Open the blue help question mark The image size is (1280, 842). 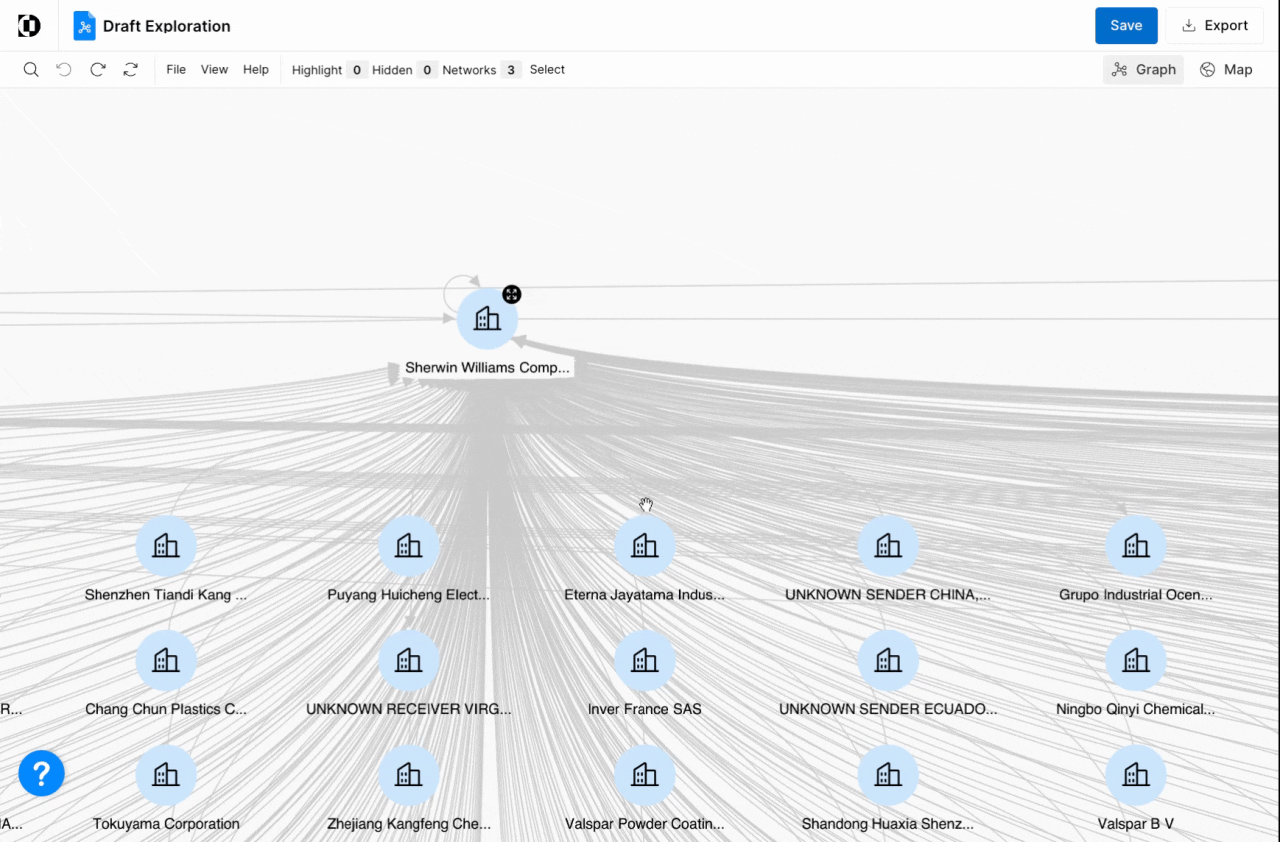(41, 773)
